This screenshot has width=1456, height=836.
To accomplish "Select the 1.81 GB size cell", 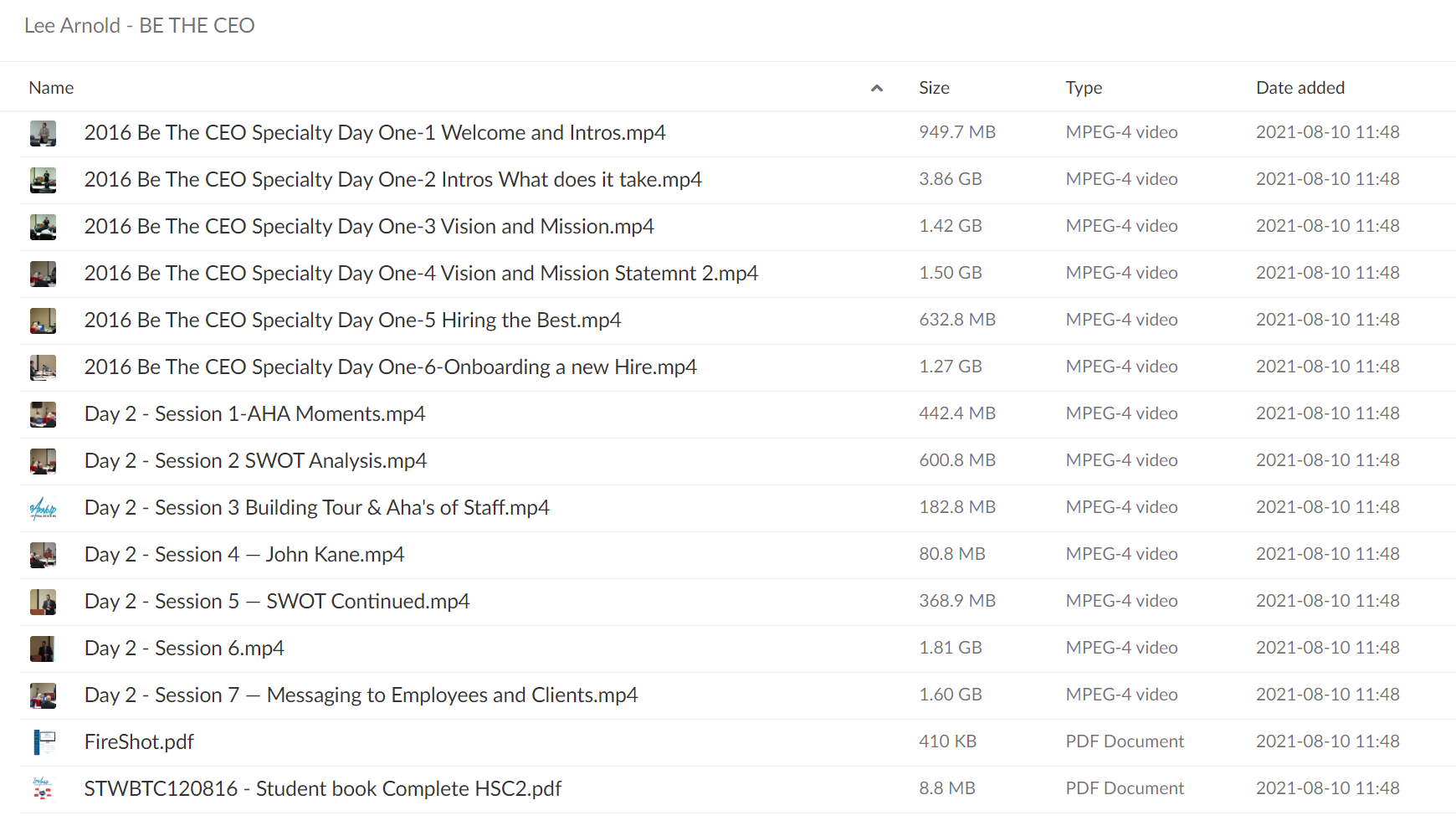I will click(951, 648).
